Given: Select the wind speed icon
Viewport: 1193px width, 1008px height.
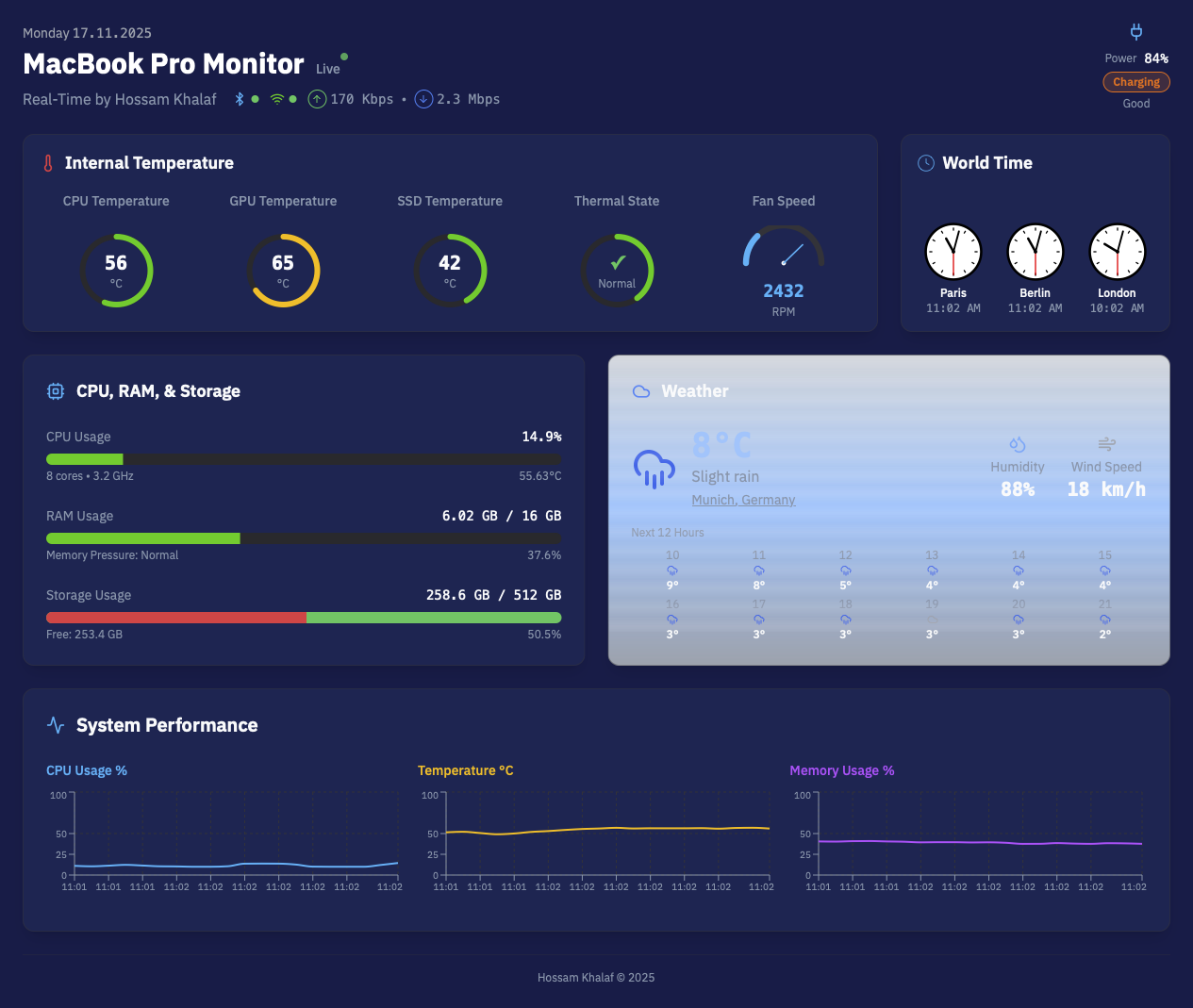Looking at the screenshot, I should 1105,443.
